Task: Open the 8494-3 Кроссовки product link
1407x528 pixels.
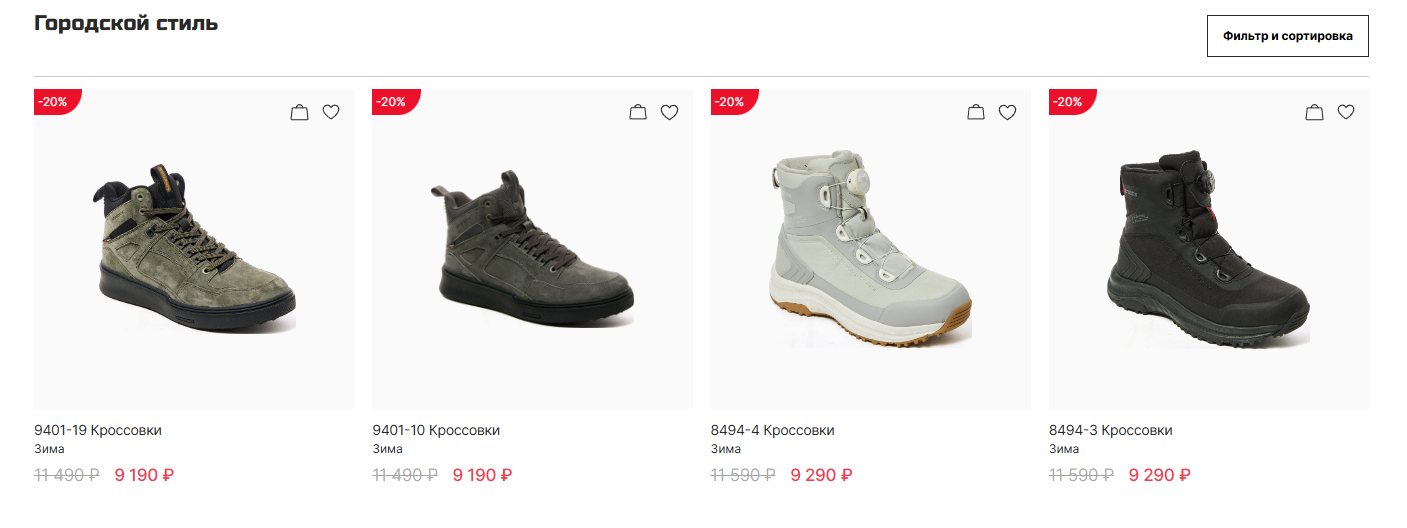Action: click(1111, 431)
